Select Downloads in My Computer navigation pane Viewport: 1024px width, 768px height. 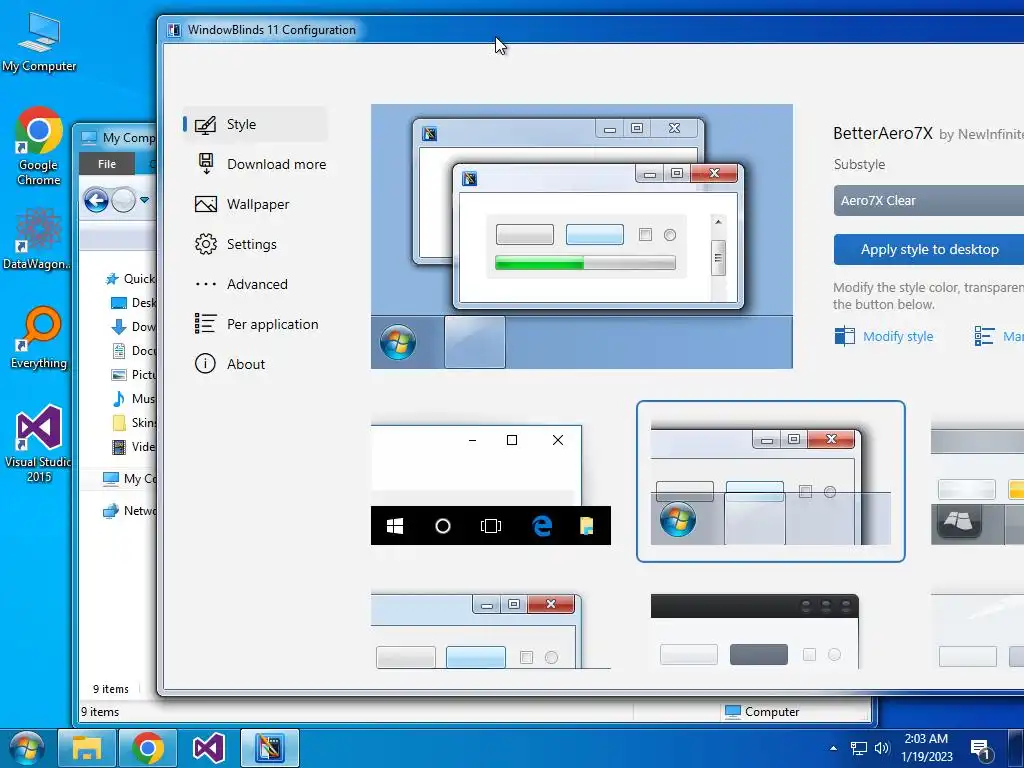pyautogui.click(x=134, y=327)
